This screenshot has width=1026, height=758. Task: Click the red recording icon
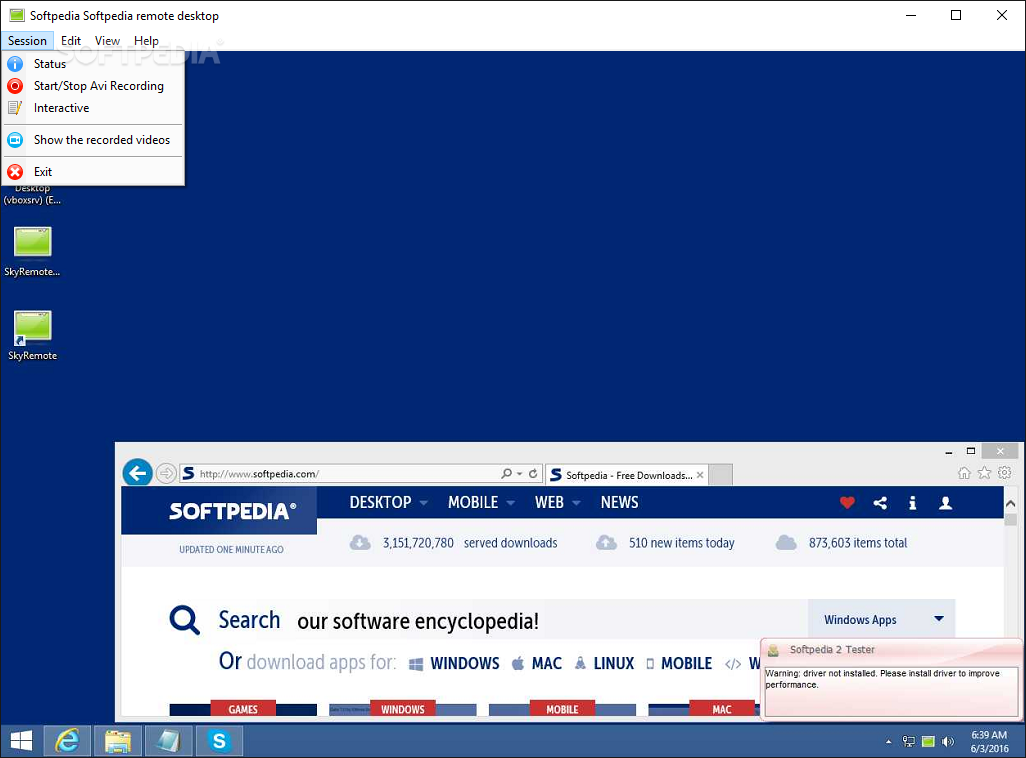(15, 86)
